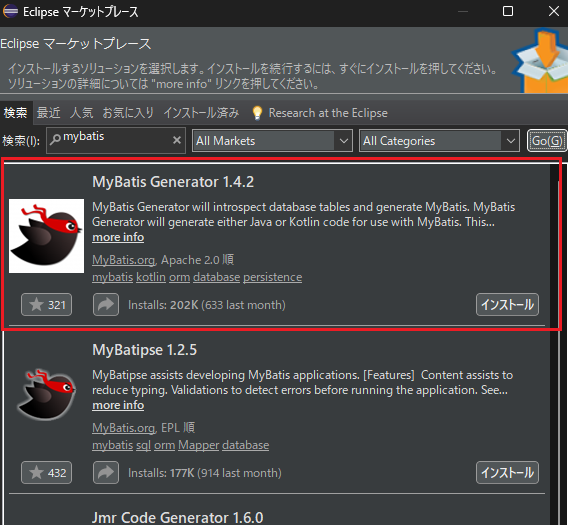The height and width of the screenshot is (525, 568).
Task: Click share arrow icon for MyBatis Generator
Action: (106, 304)
